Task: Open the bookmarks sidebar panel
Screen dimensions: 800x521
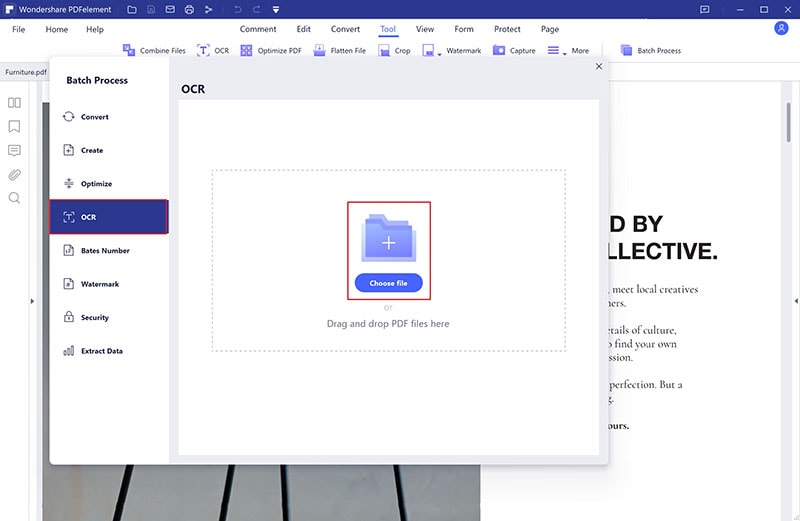Action: (14, 126)
